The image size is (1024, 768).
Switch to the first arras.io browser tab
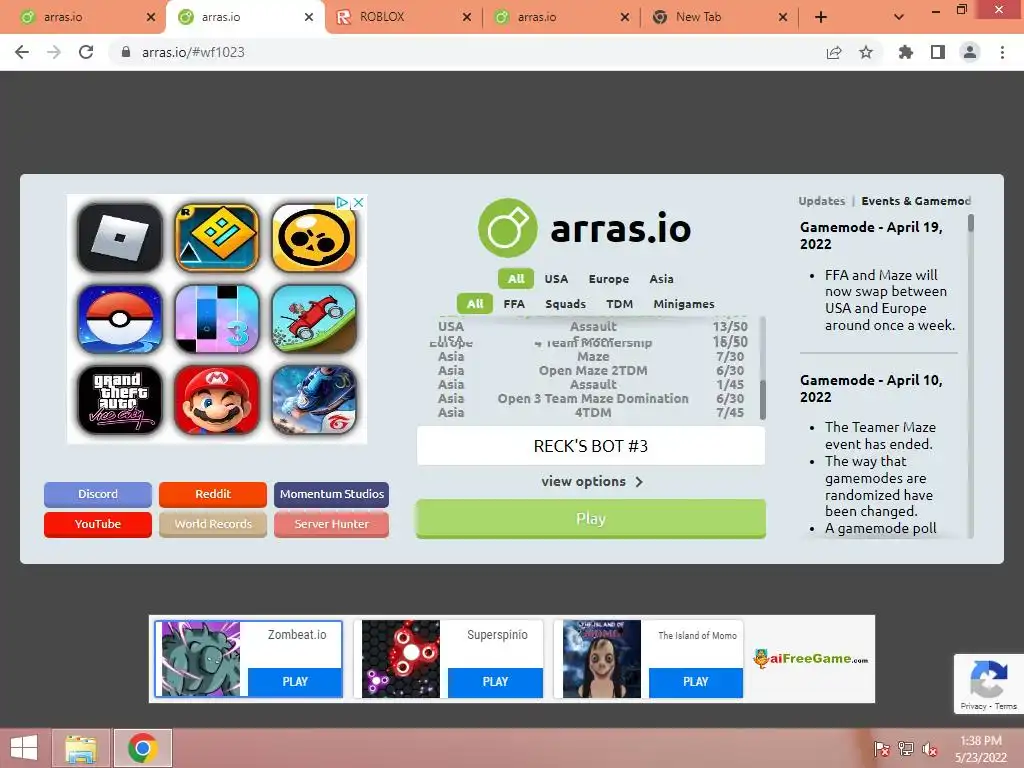point(84,17)
